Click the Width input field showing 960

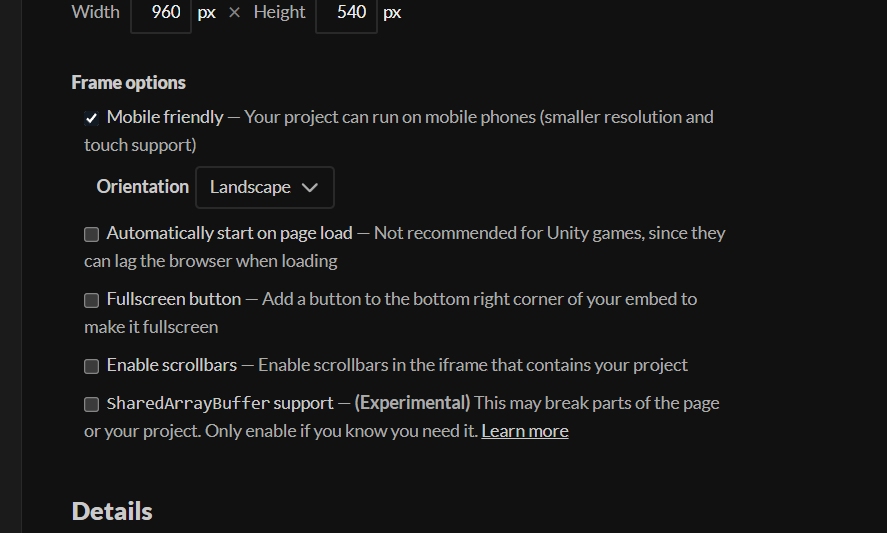coord(161,13)
